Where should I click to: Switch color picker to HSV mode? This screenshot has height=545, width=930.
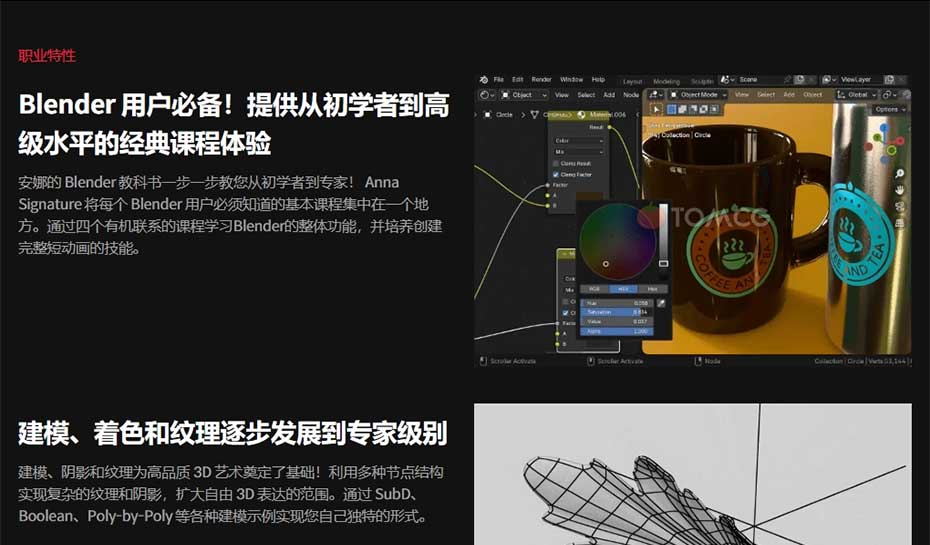click(x=623, y=289)
